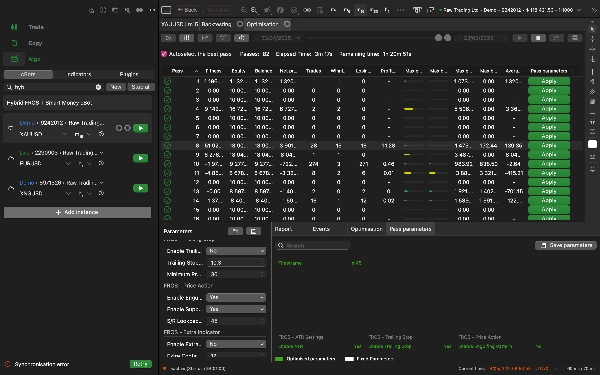This screenshot has height=375, width=600.
Task: Click the status checkmark of pass 1
Action: coord(167,81)
